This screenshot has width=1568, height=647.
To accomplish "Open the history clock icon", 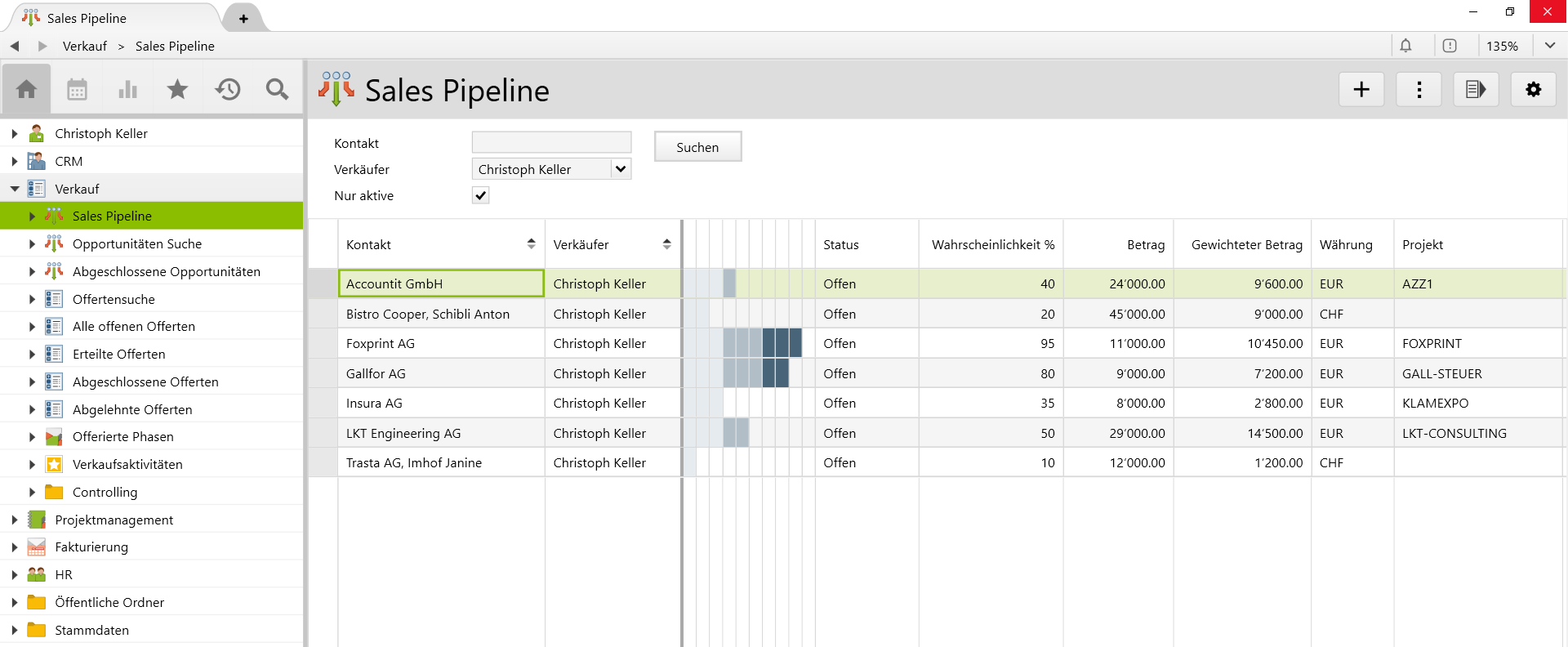I will 228,89.
